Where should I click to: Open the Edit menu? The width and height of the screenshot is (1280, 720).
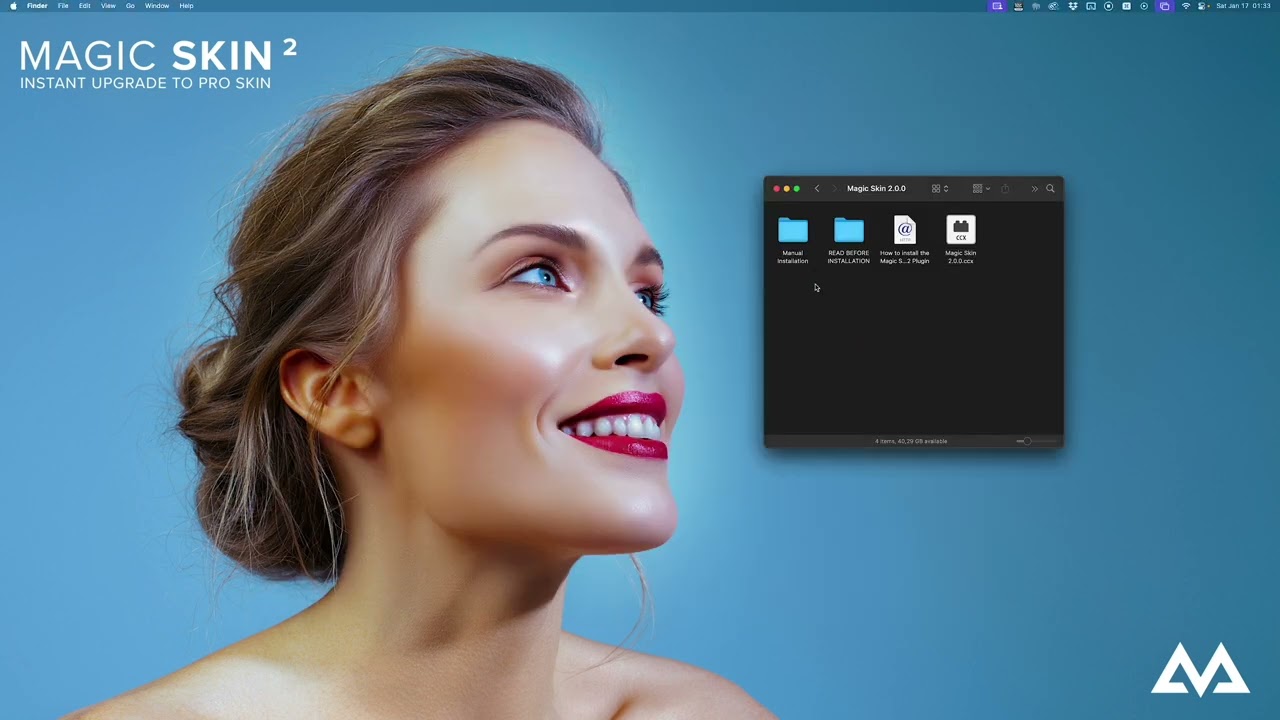tap(84, 6)
